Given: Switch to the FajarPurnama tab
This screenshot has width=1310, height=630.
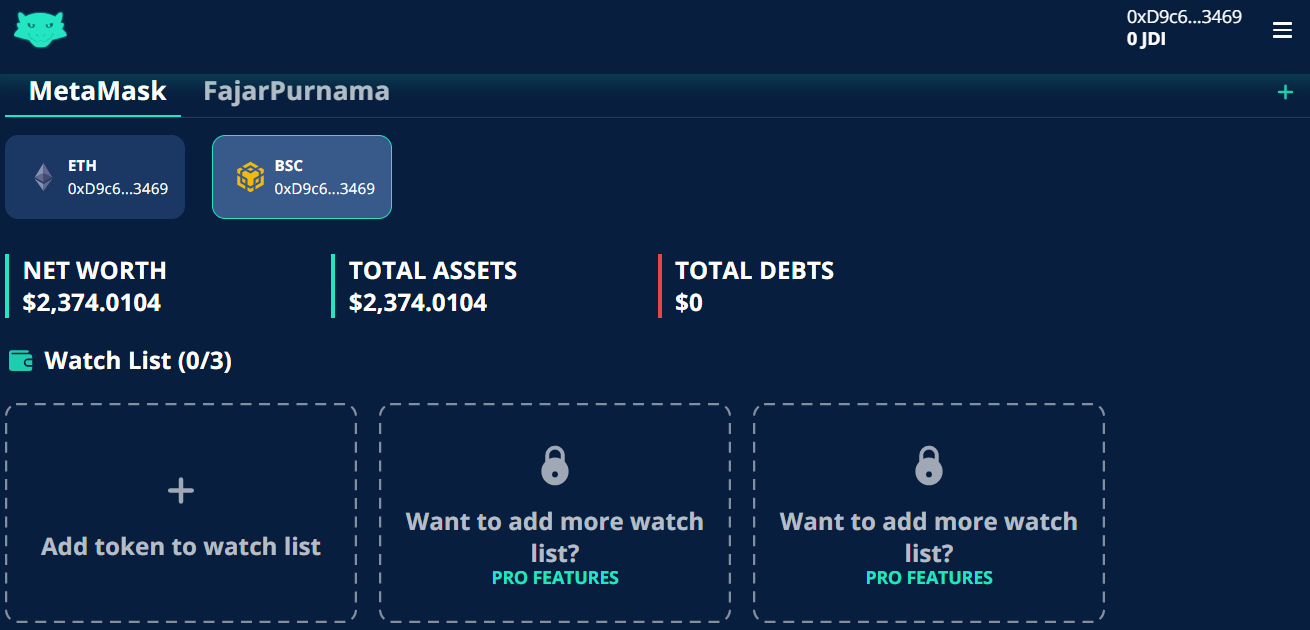Looking at the screenshot, I should pos(296,91).
